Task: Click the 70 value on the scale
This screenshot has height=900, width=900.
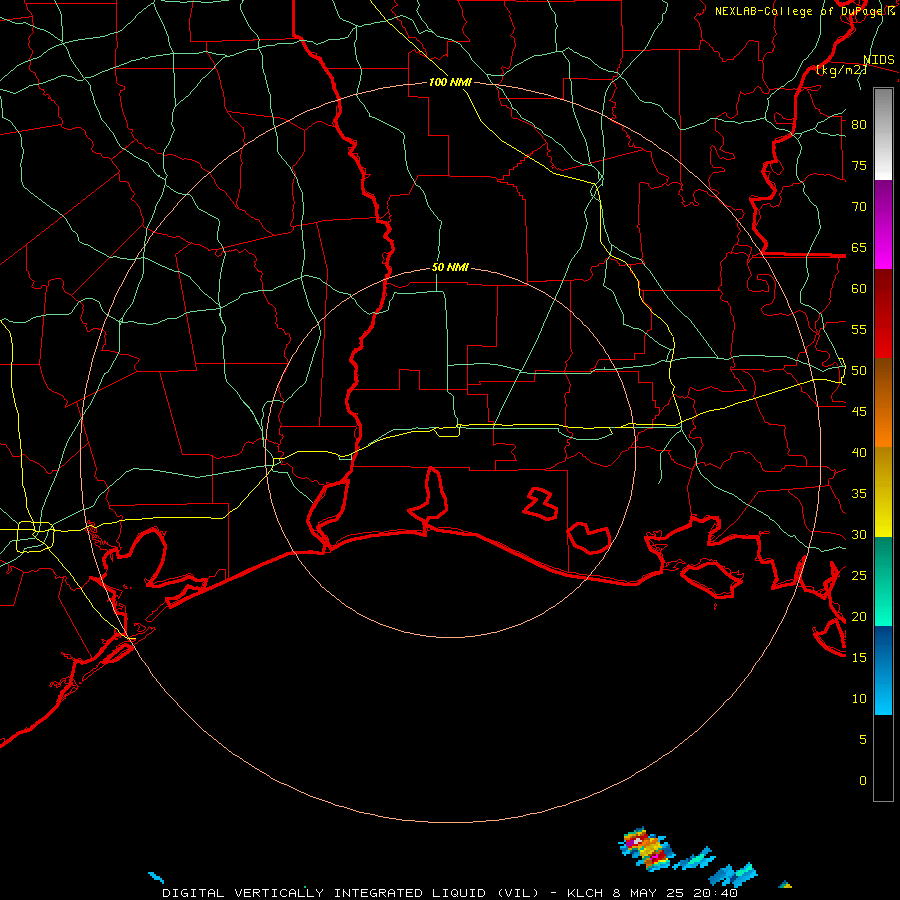Action: pyautogui.click(x=859, y=207)
